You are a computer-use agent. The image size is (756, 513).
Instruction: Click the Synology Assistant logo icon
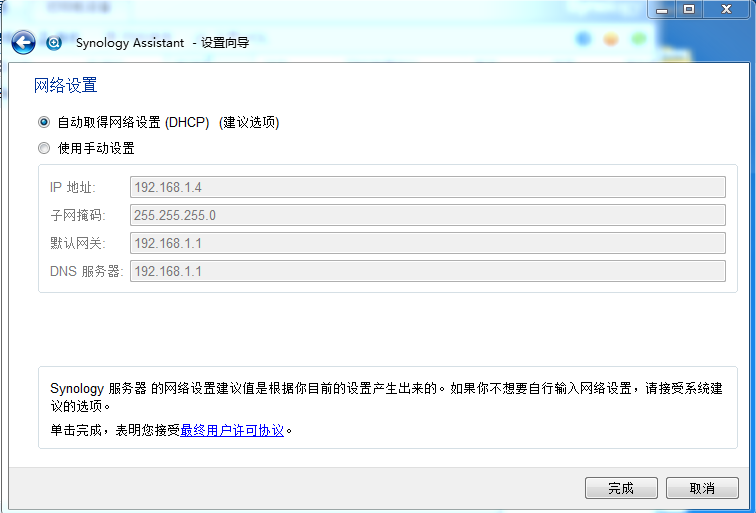[x=54, y=43]
